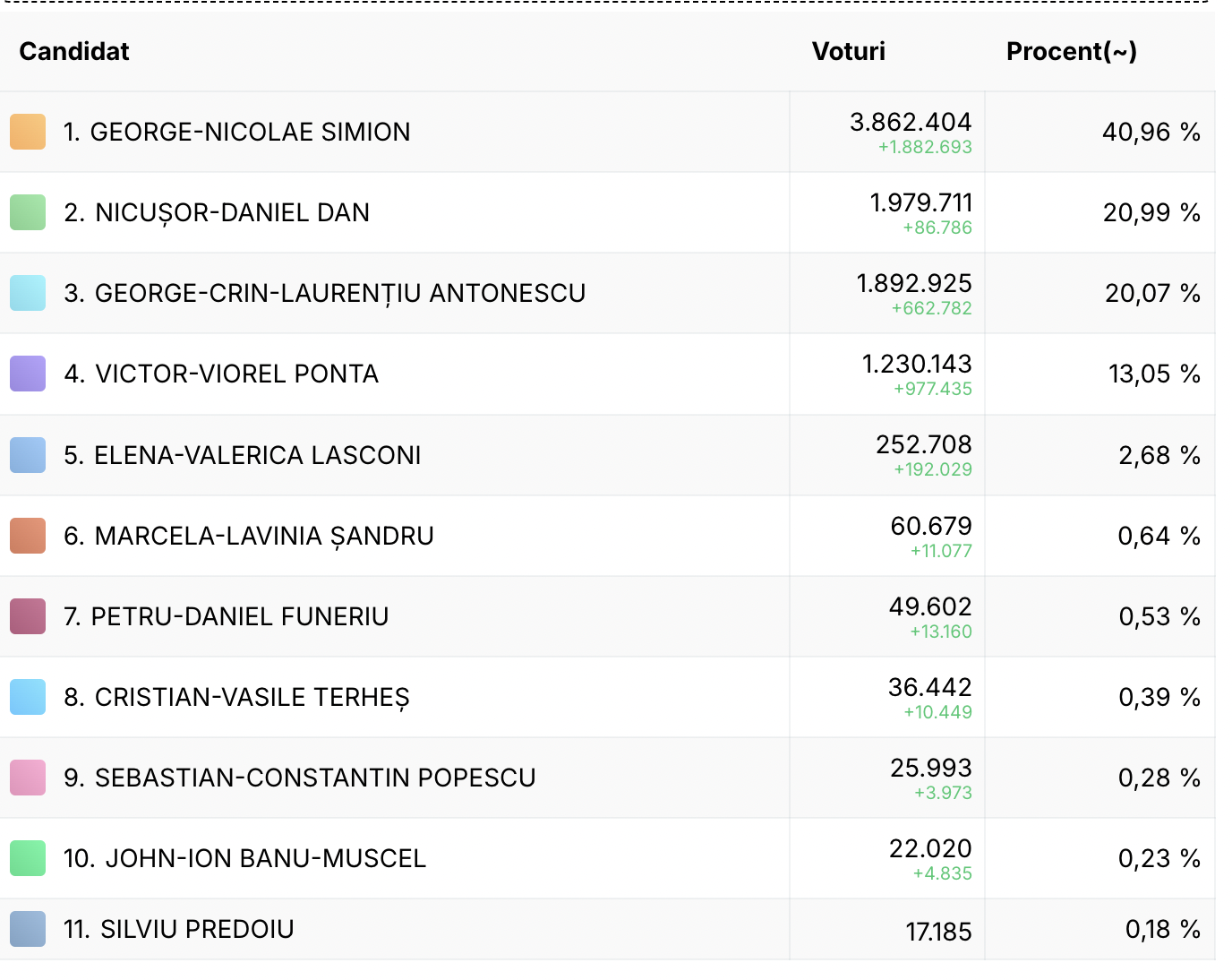
Task: Click the orange swatch beside George-Nicolae Simion
Action: point(28,132)
